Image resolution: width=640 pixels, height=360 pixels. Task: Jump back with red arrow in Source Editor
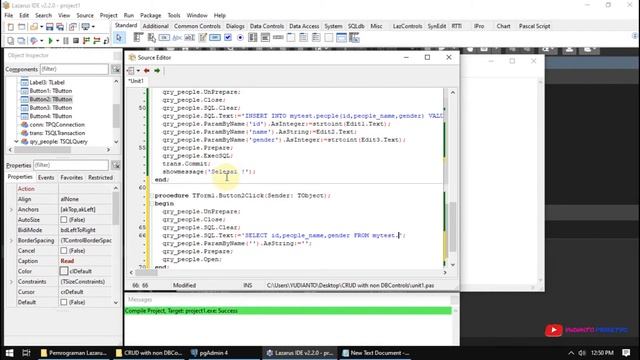147,71
